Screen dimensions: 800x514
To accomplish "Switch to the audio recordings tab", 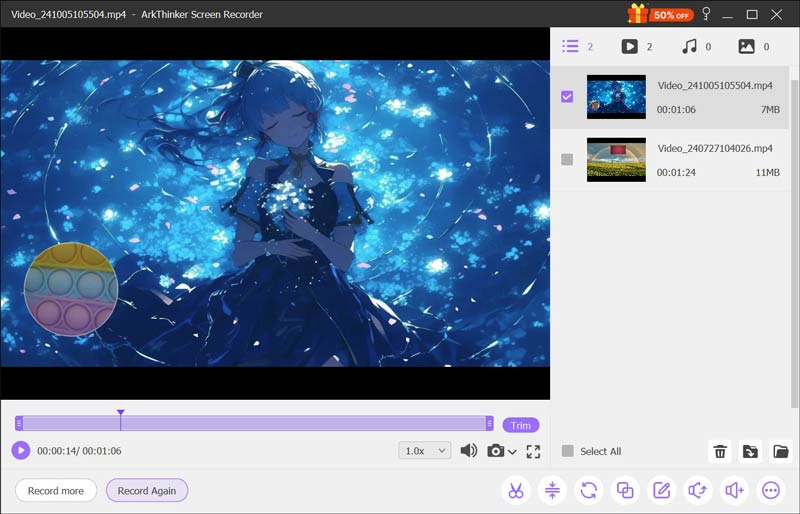I will click(696, 46).
